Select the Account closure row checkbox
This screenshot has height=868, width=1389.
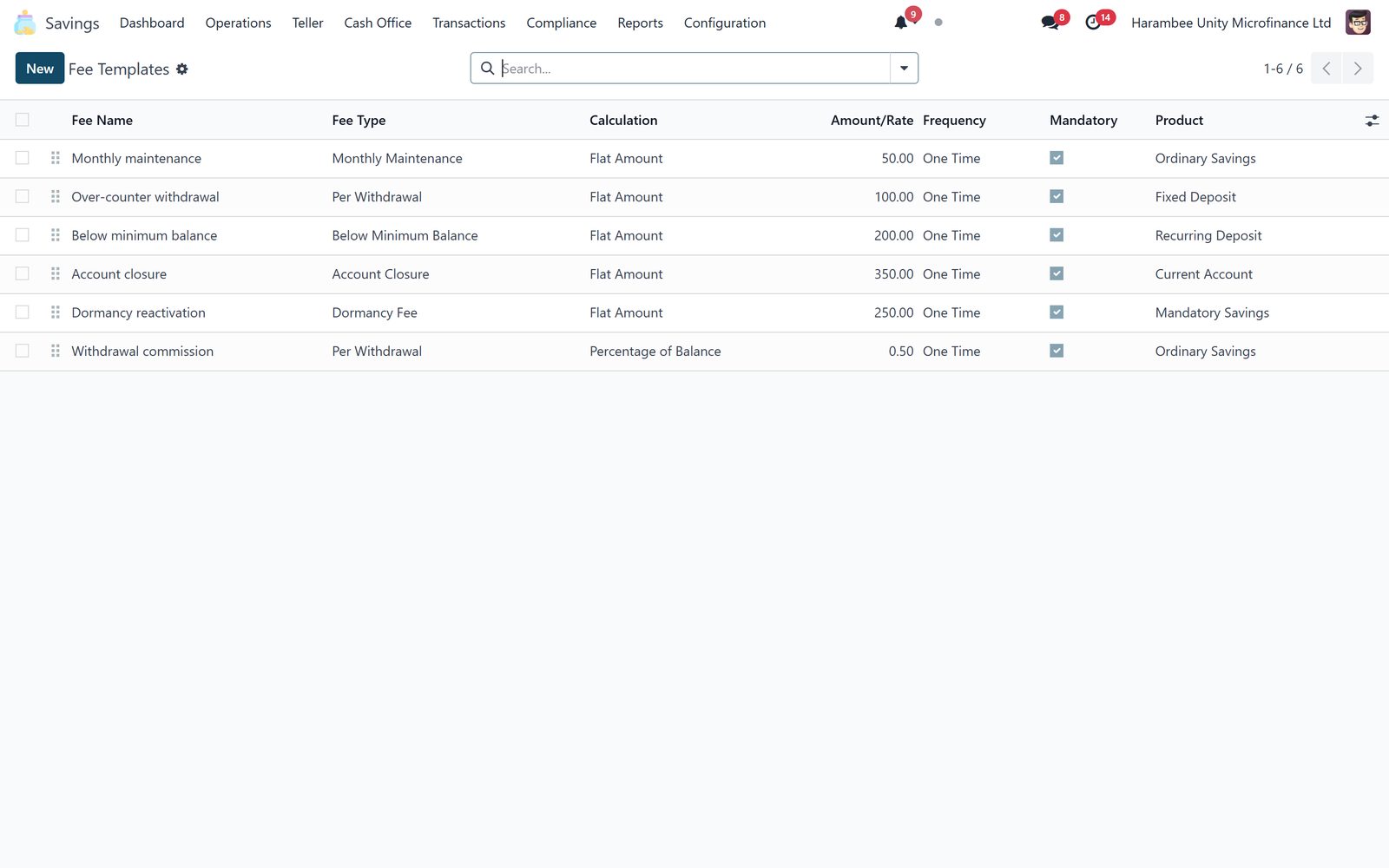[23, 274]
